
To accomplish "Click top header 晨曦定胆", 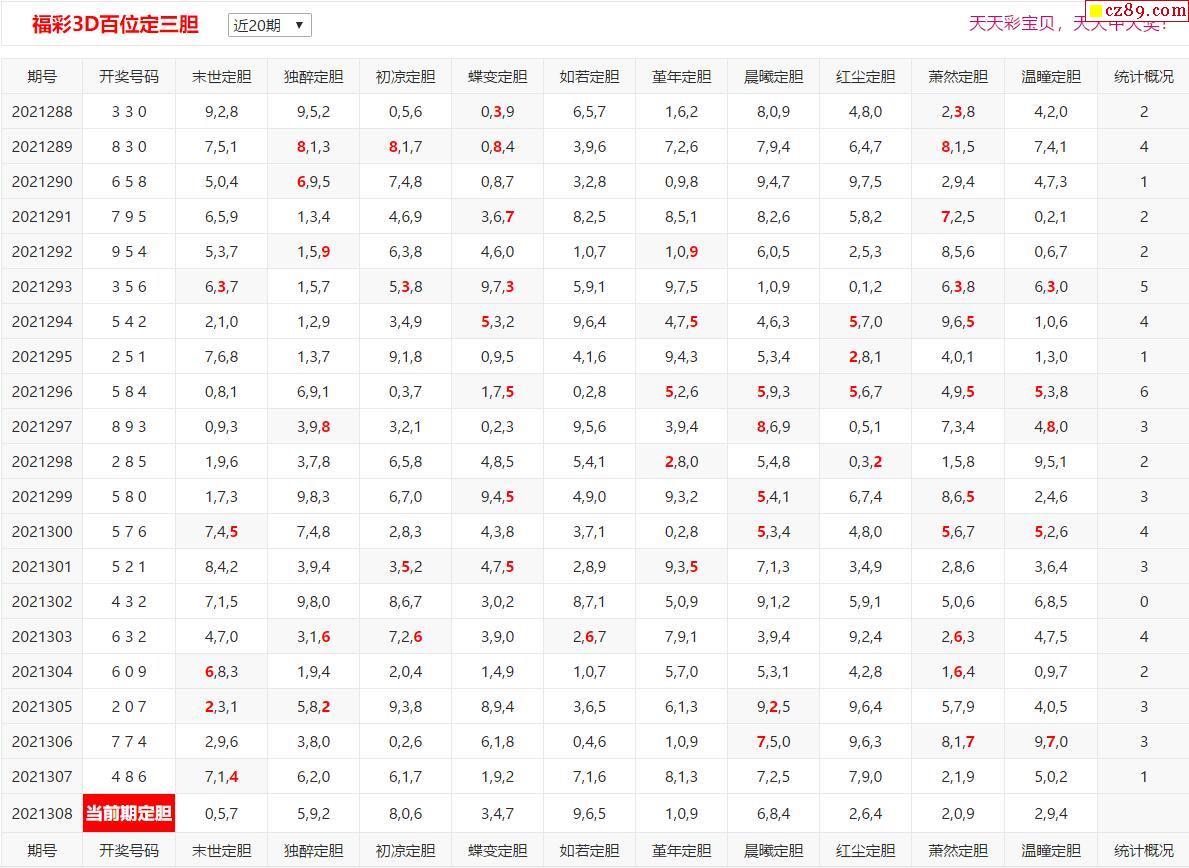I will 773,76.
